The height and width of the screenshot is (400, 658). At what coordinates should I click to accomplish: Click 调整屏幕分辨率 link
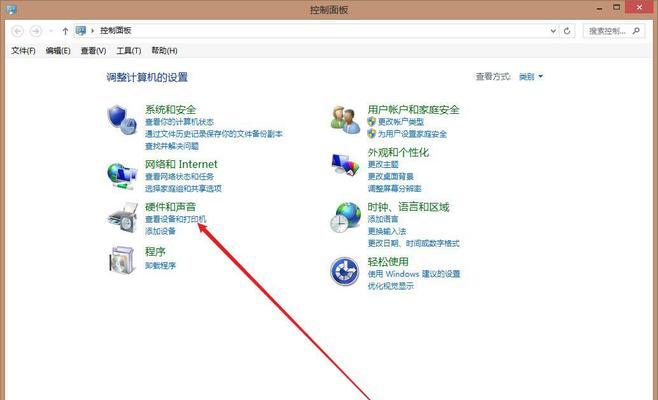(x=394, y=188)
